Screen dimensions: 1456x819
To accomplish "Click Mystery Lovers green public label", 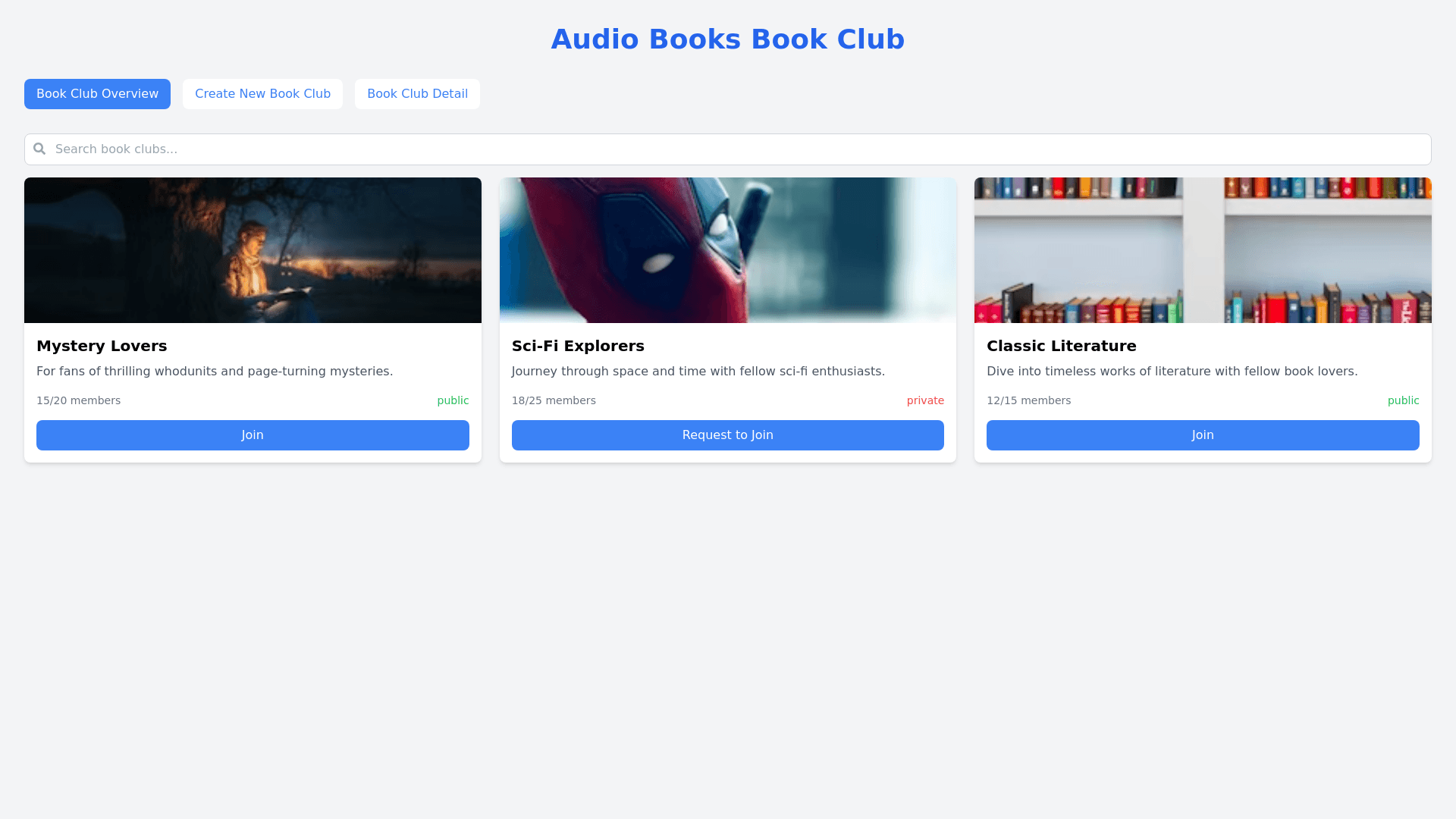I will tap(453, 400).
